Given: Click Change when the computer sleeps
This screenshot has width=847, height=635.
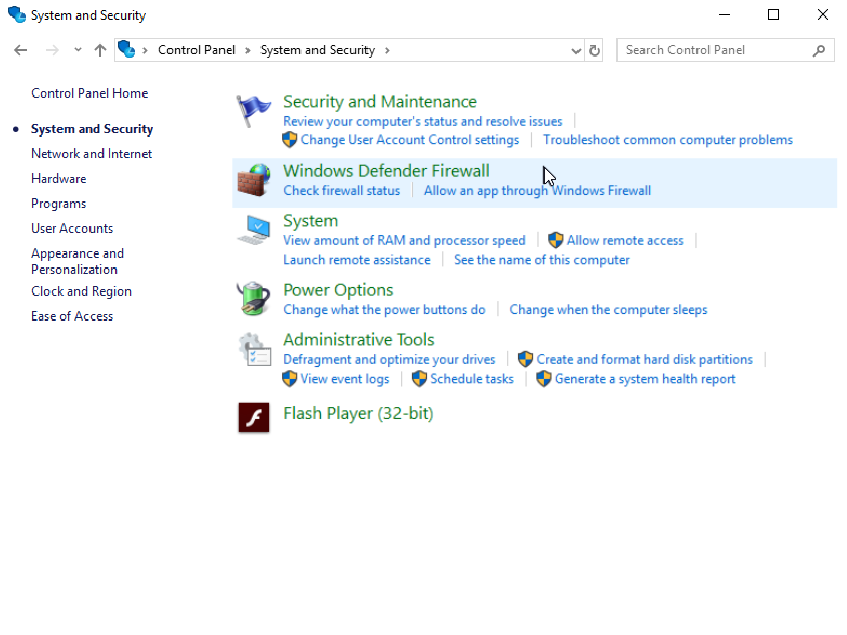Looking at the screenshot, I should point(608,309).
